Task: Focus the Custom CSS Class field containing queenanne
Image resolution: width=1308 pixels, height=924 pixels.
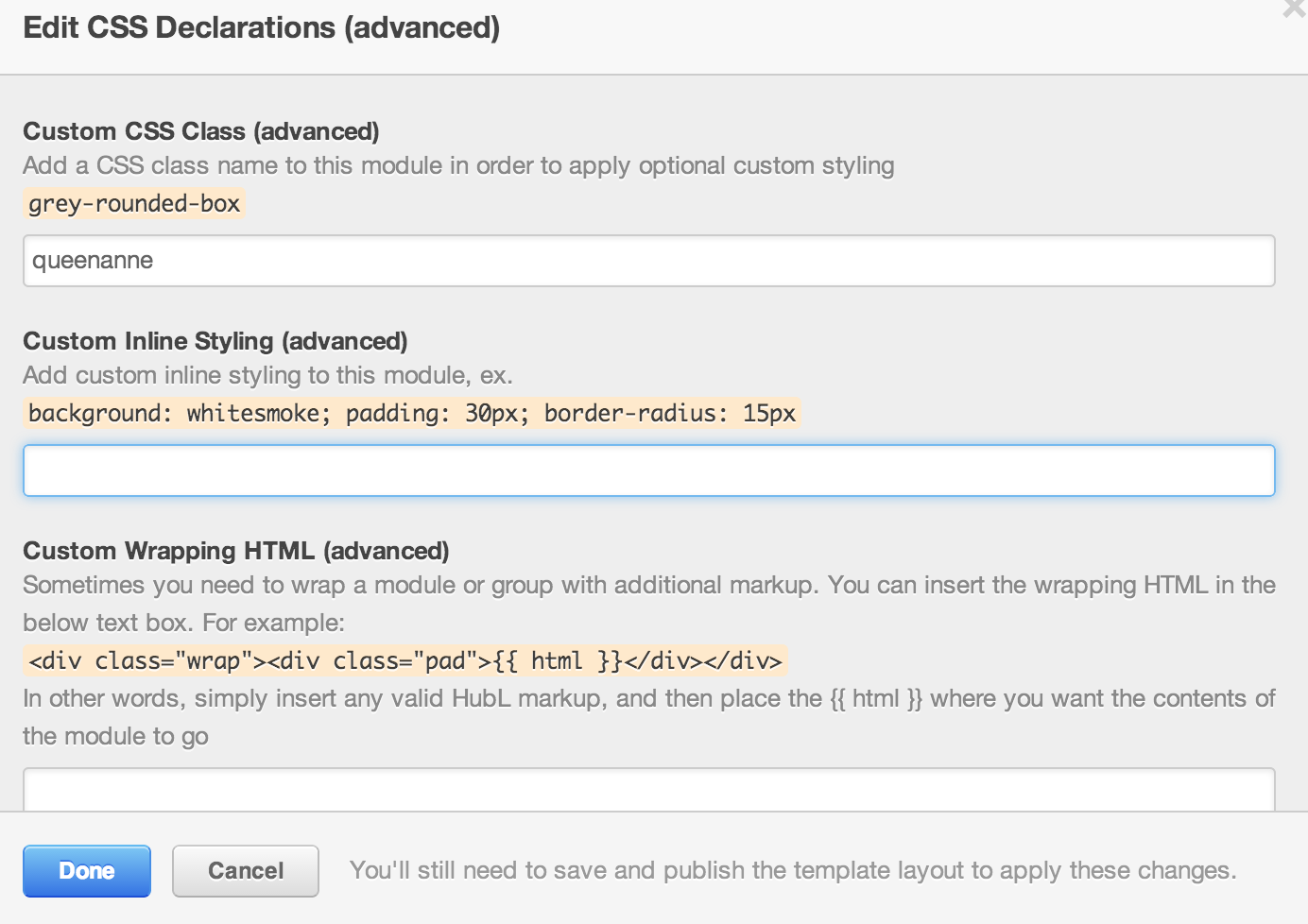Action: point(648,261)
